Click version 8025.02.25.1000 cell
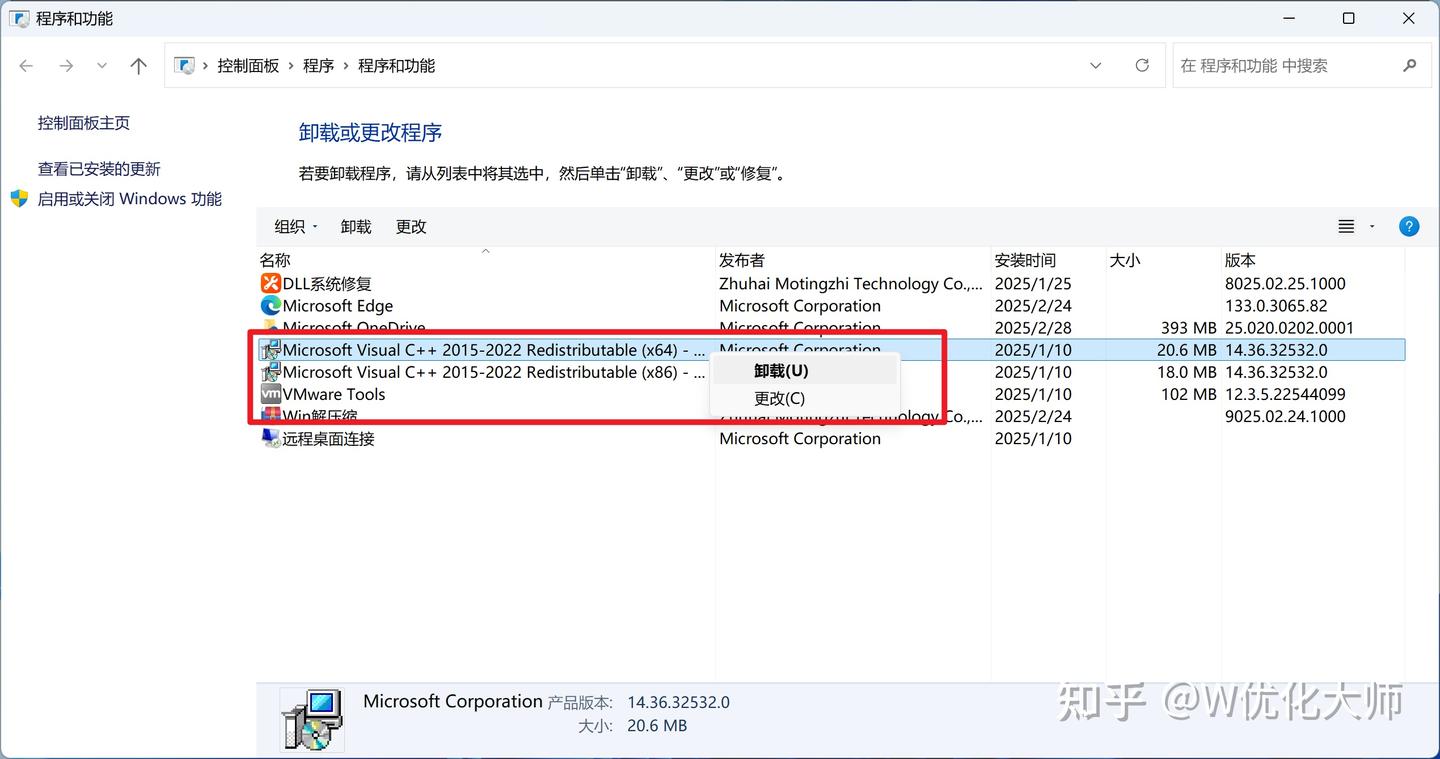Image resolution: width=1440 pixels, height=759 pixels. click(1285, 284)
